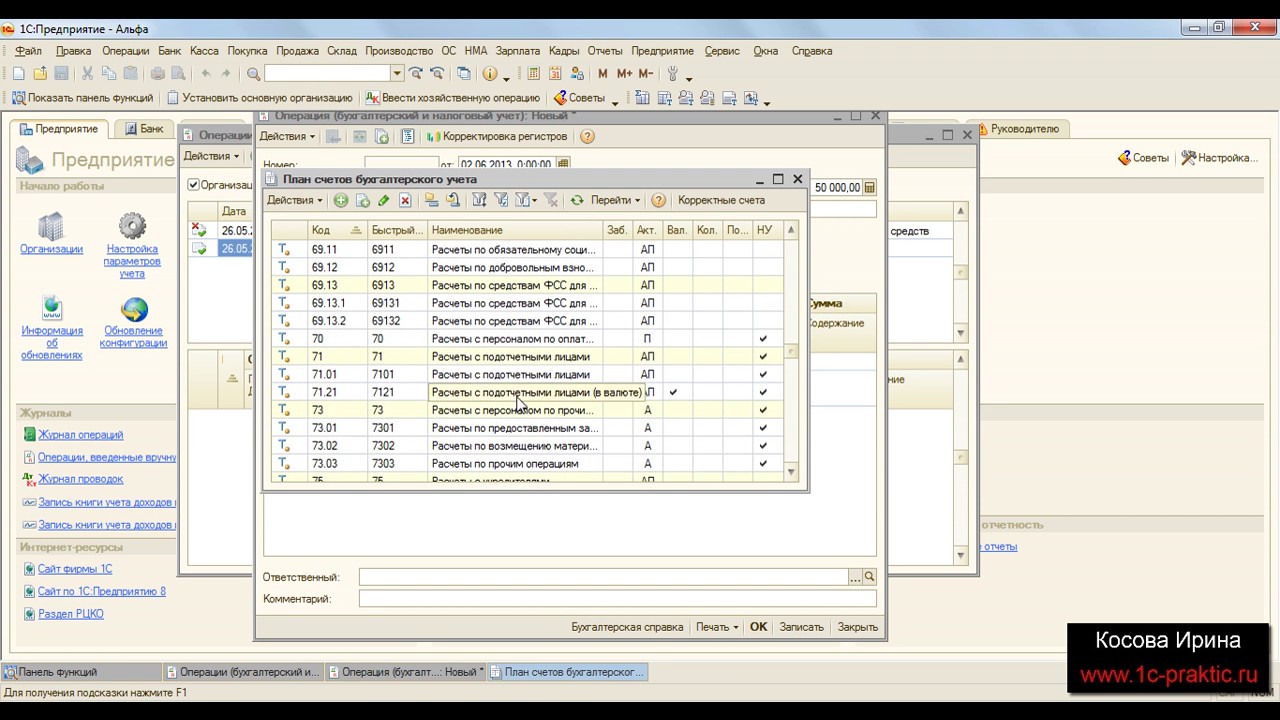Click the НУ checkmark for account 73

pyautogui.click(x=763, y=410)
